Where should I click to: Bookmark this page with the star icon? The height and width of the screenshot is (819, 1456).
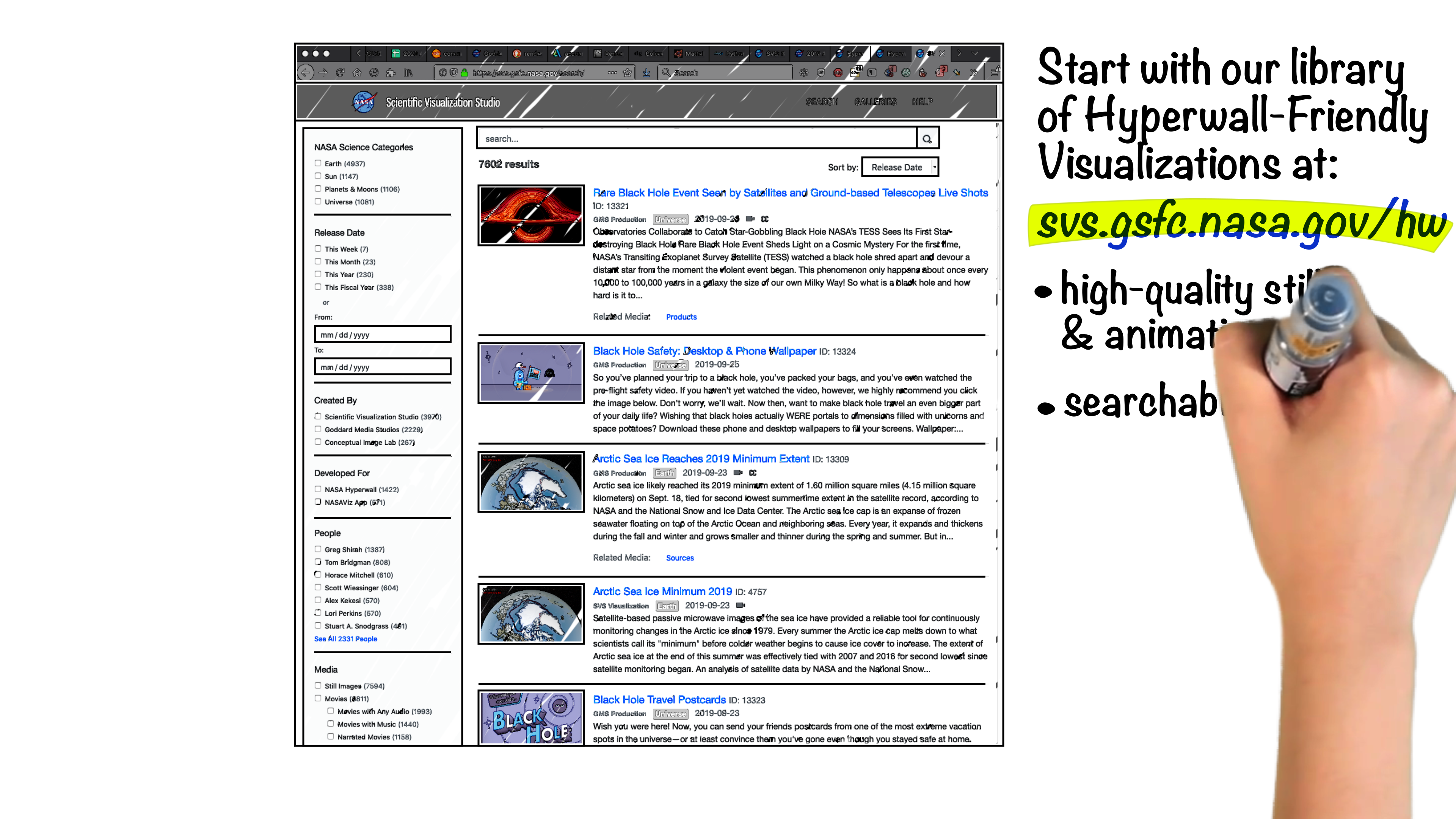pyautogui.click(x=627, y=72)
